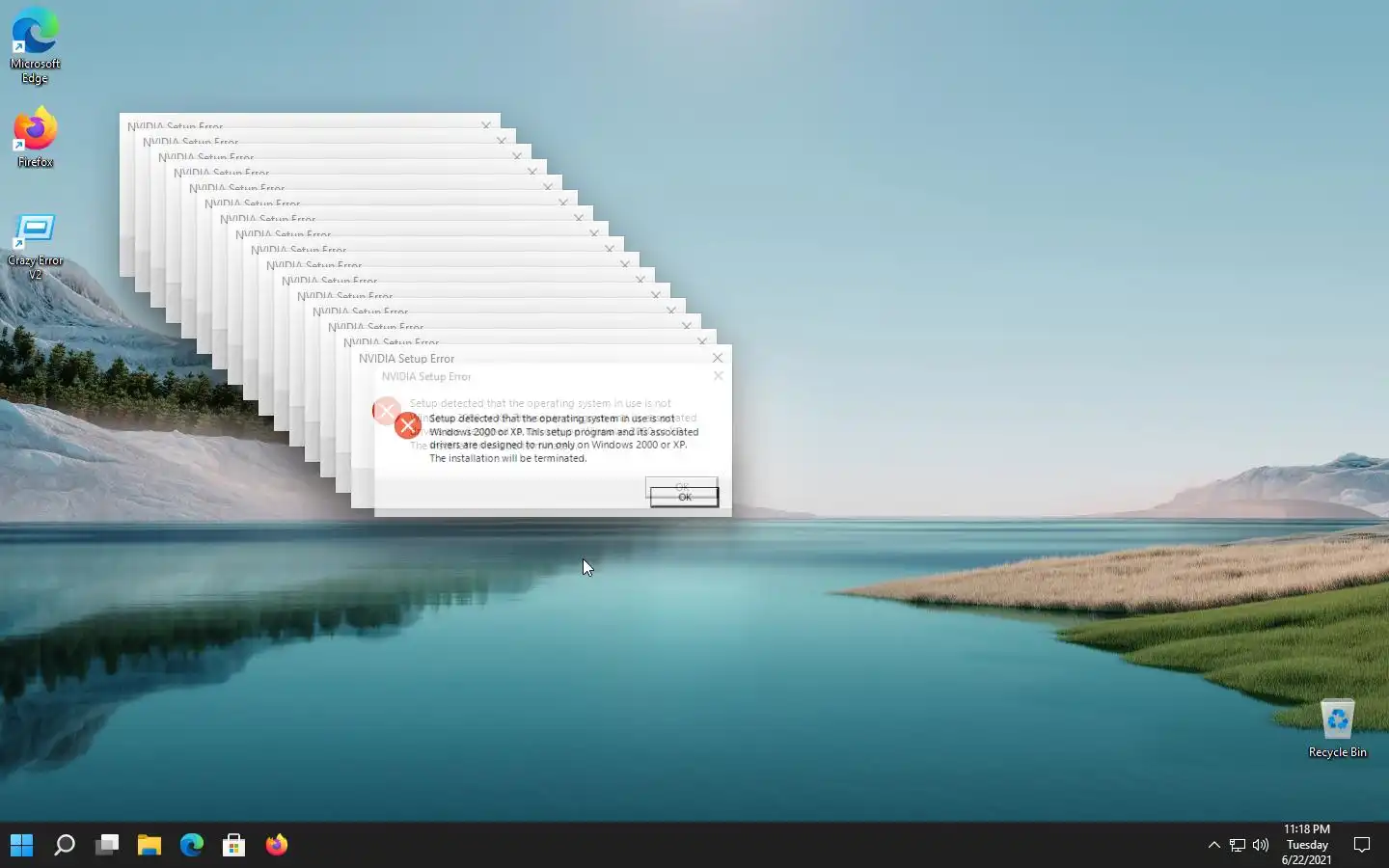Open the notification center
This screenshot has height=868, width=1389.
[1362, 845]
